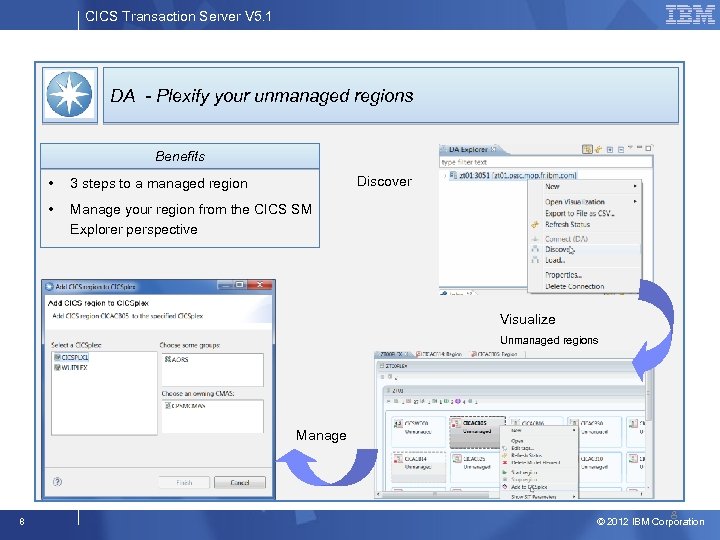Click the CICAC305 region card icon
The width and height of the screenshot is (720, 540).
[456, 424]
